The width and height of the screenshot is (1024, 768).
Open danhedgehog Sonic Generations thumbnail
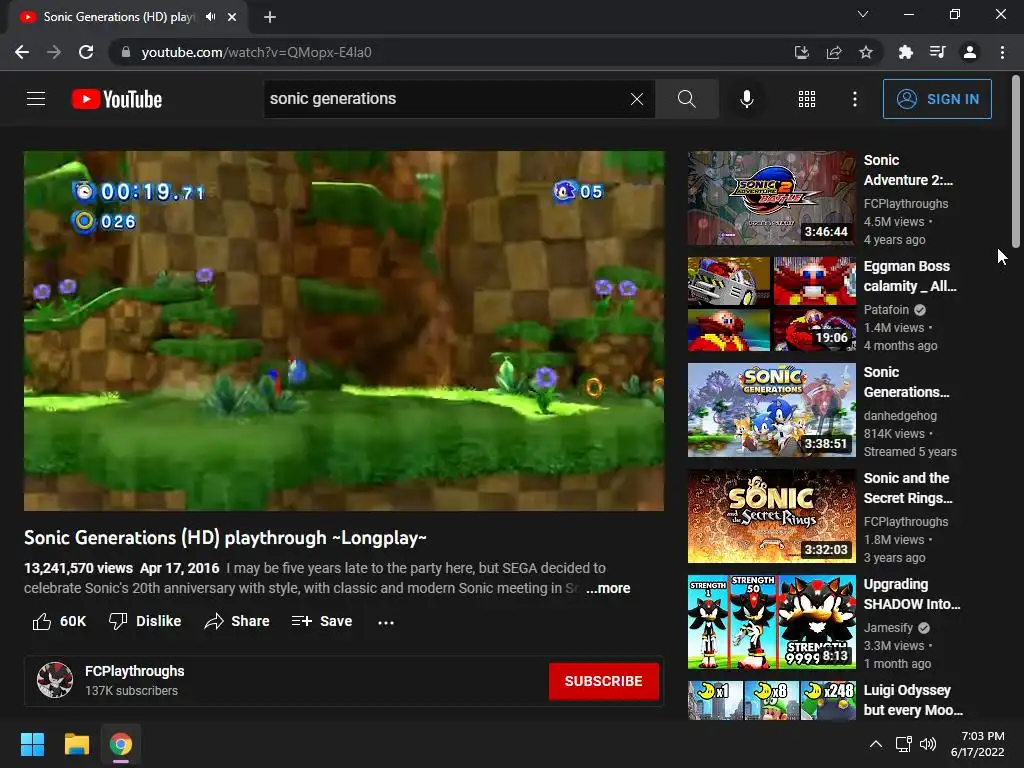(x=771, y=410)
